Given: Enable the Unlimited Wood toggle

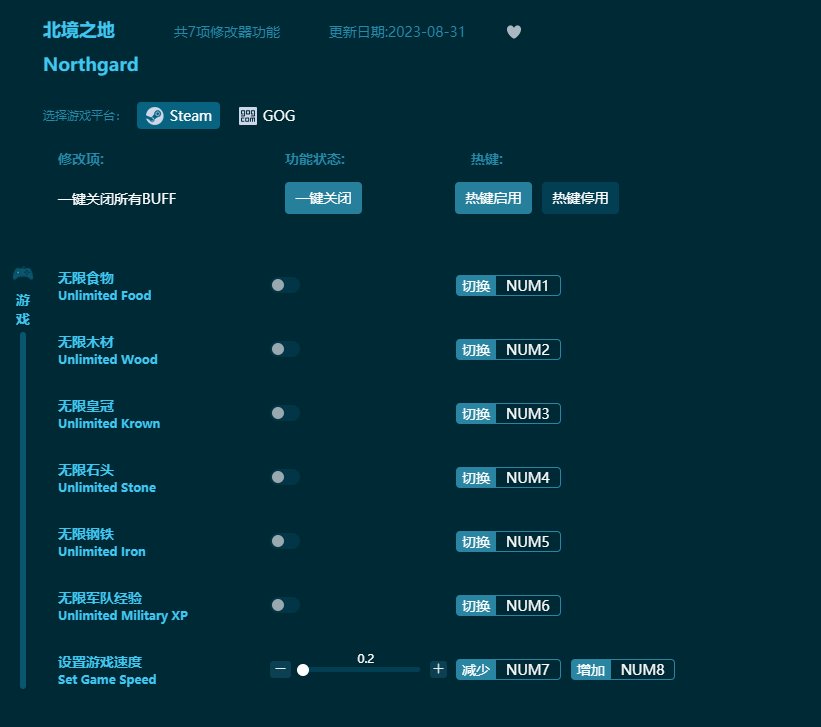Looking at the screenshot, I should click(x=284, y=349).
